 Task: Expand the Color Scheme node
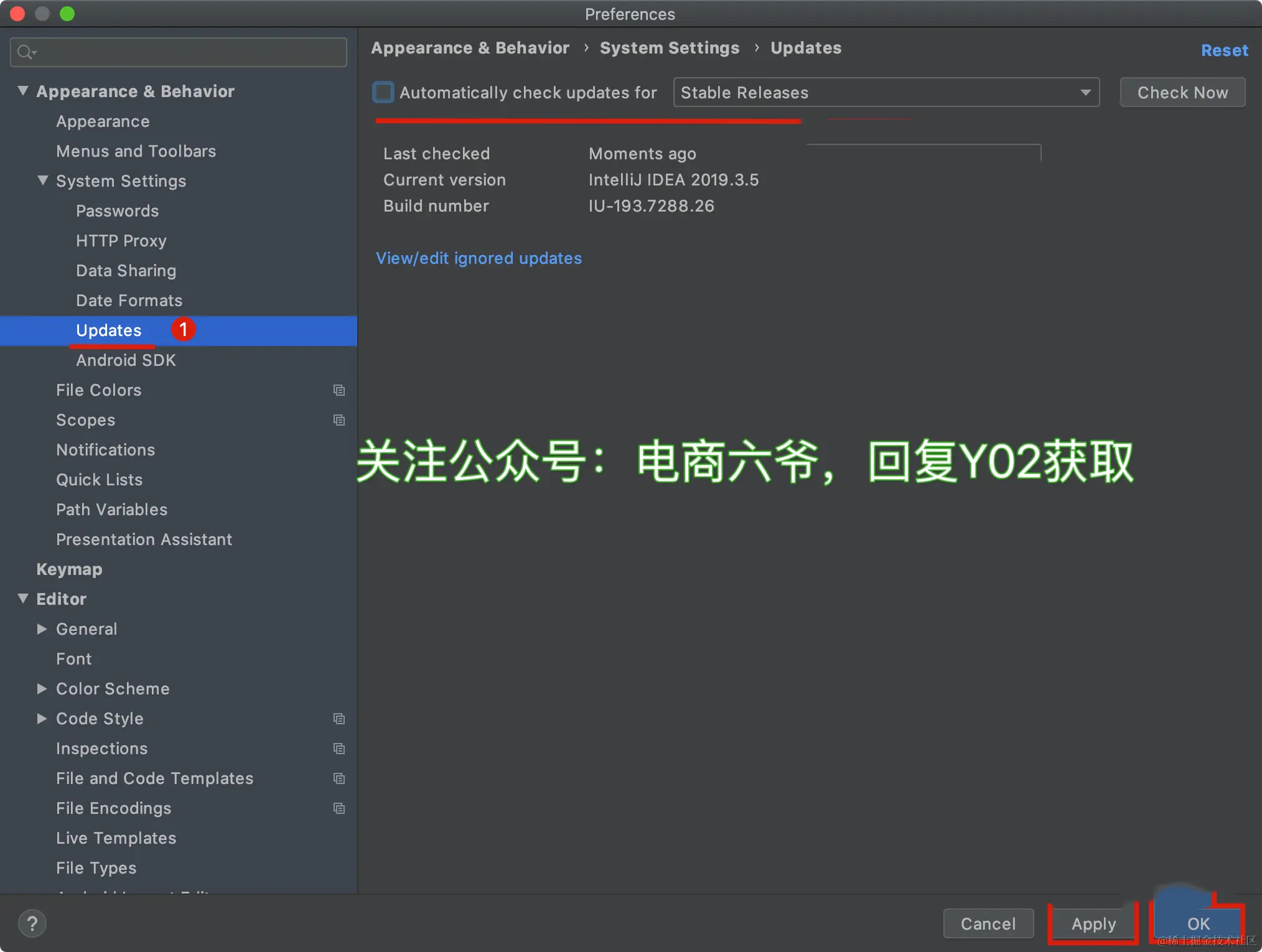point(42,689)
